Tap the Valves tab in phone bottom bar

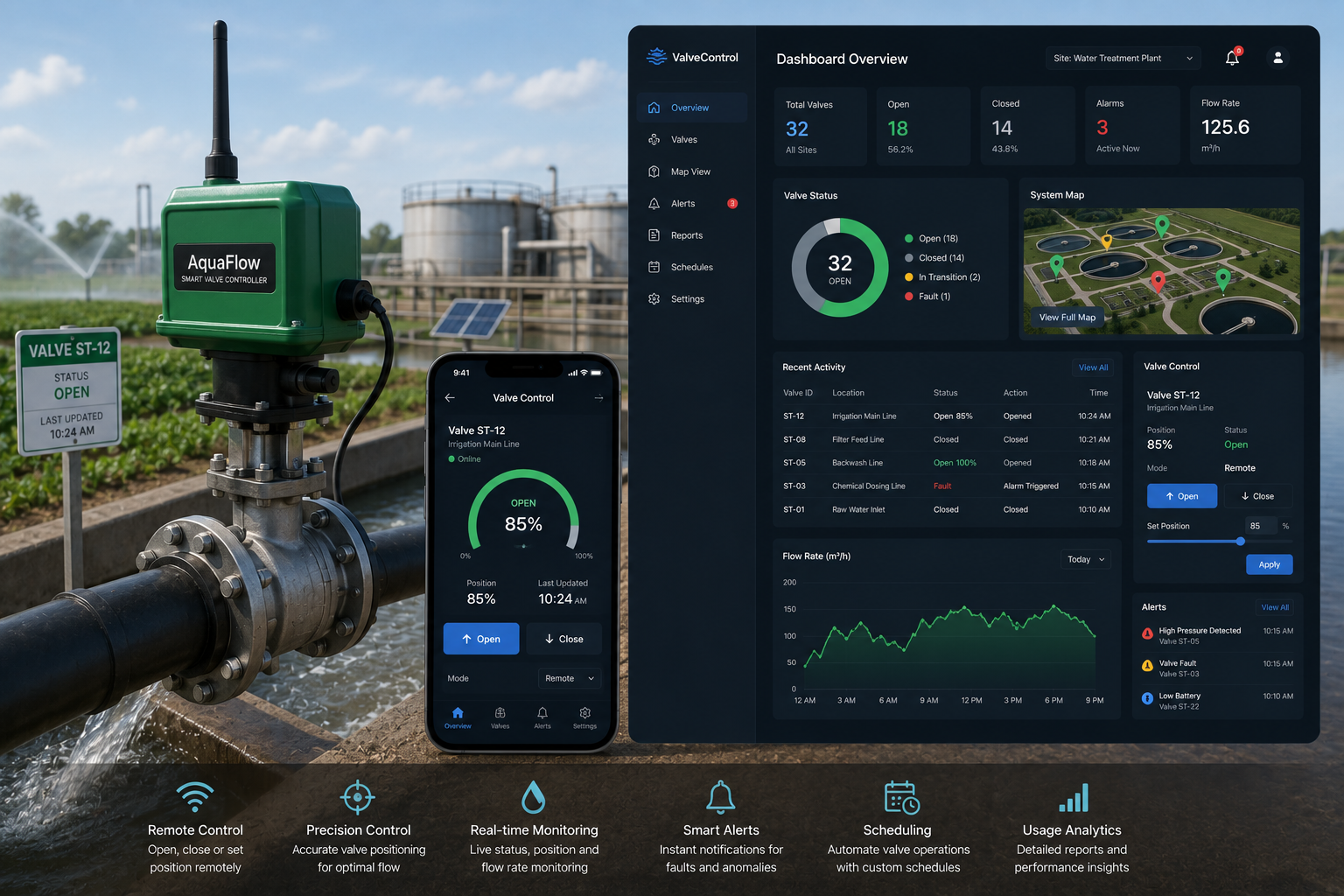(x=500, y=718)
